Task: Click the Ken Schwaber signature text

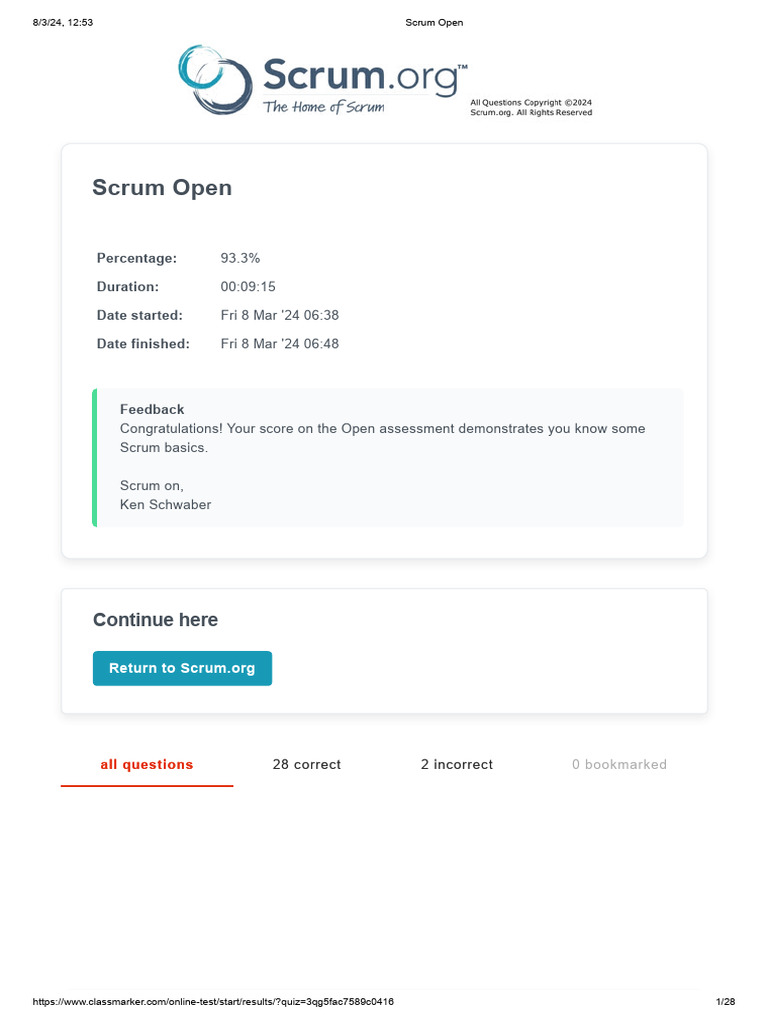Action: 165,505
